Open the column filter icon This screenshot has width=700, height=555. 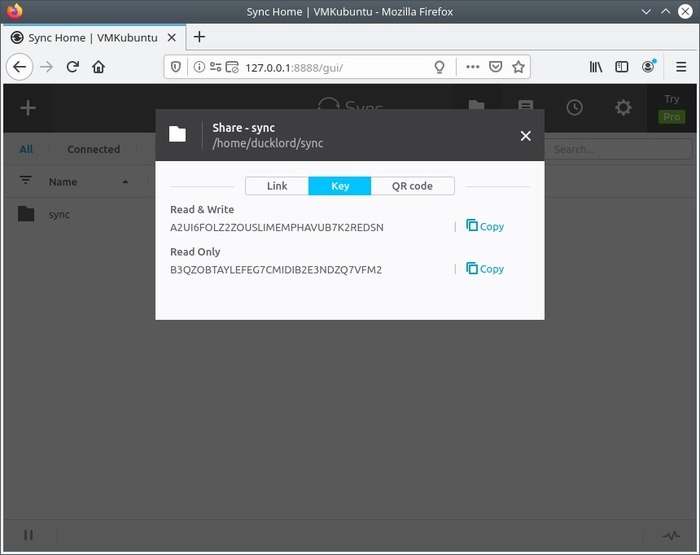coord(25,180)
